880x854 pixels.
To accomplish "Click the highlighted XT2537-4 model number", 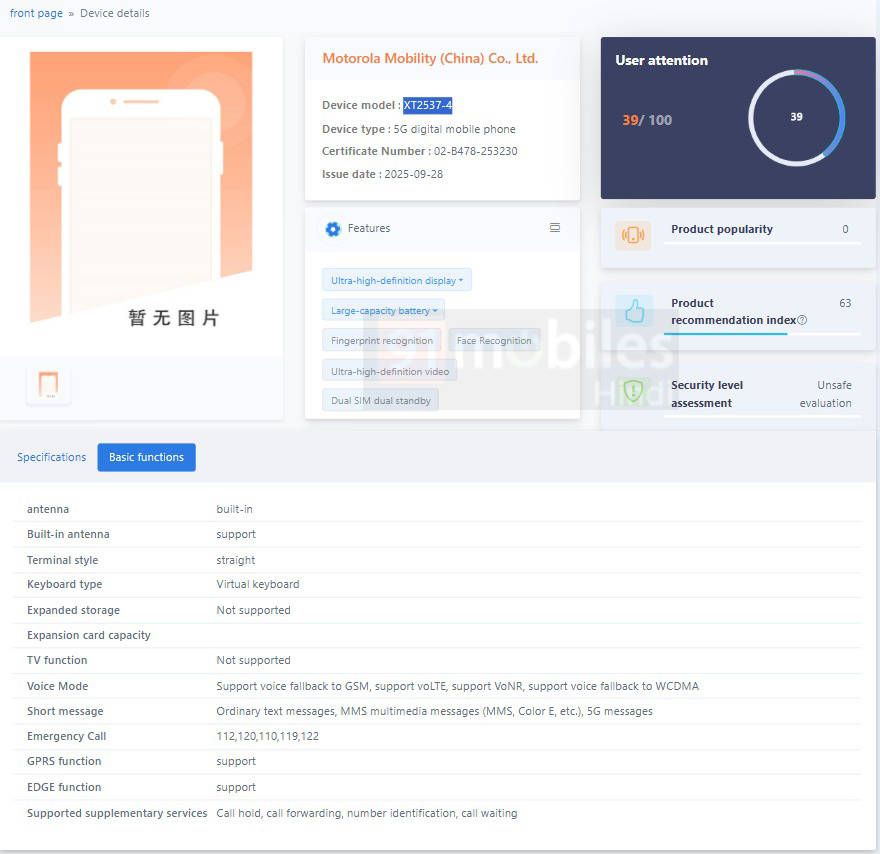I will pyautogui.click(x=428, y=105).
